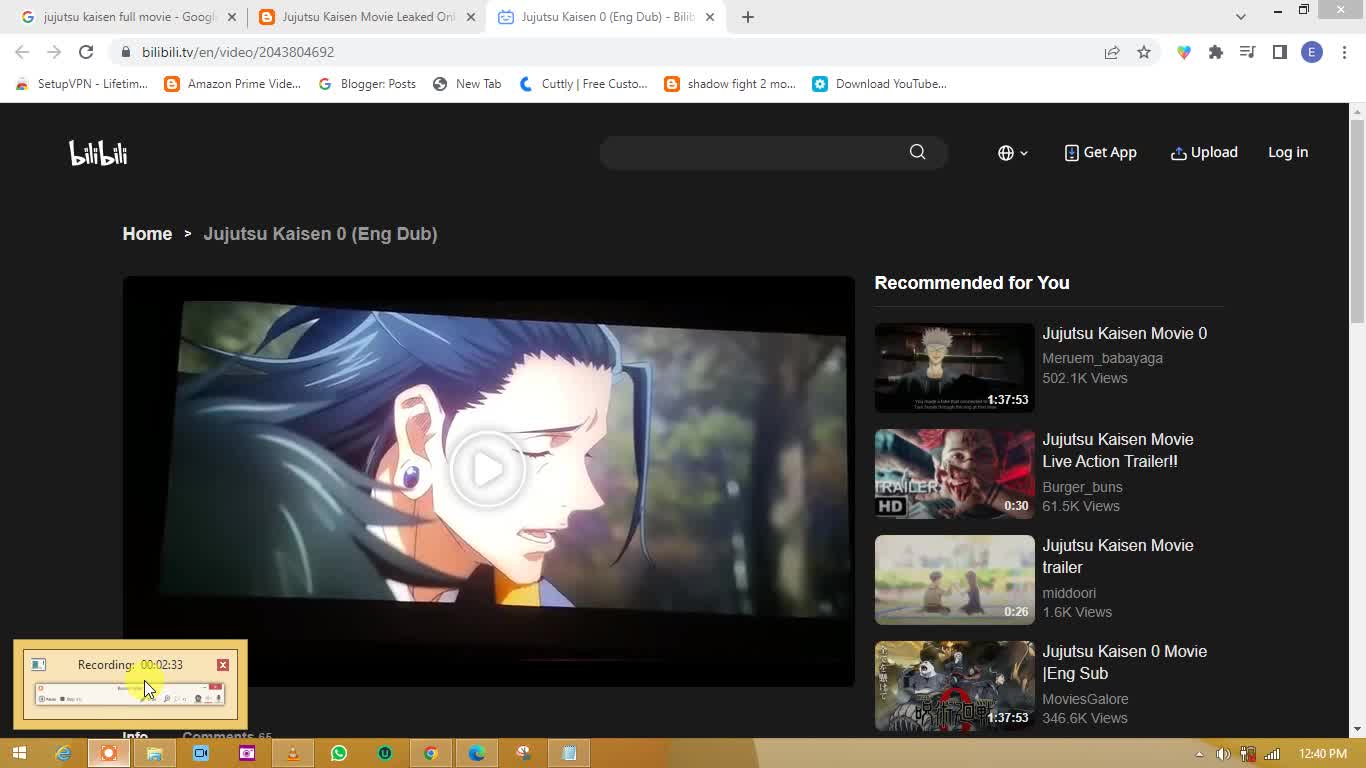Open shadow fight 2 bookmark
The image size is (1366, 768).
730,84
